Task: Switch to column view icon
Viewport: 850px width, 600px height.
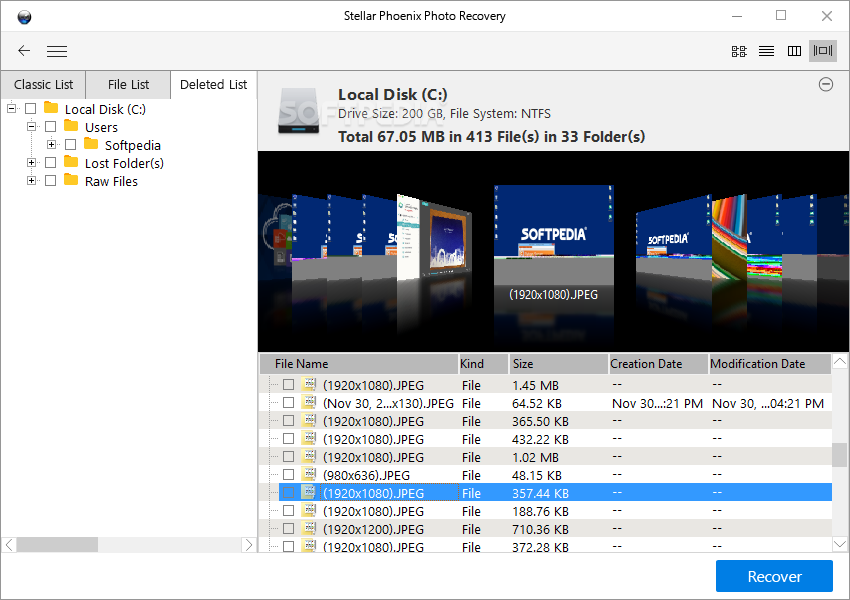Action: tap(794, 51)
